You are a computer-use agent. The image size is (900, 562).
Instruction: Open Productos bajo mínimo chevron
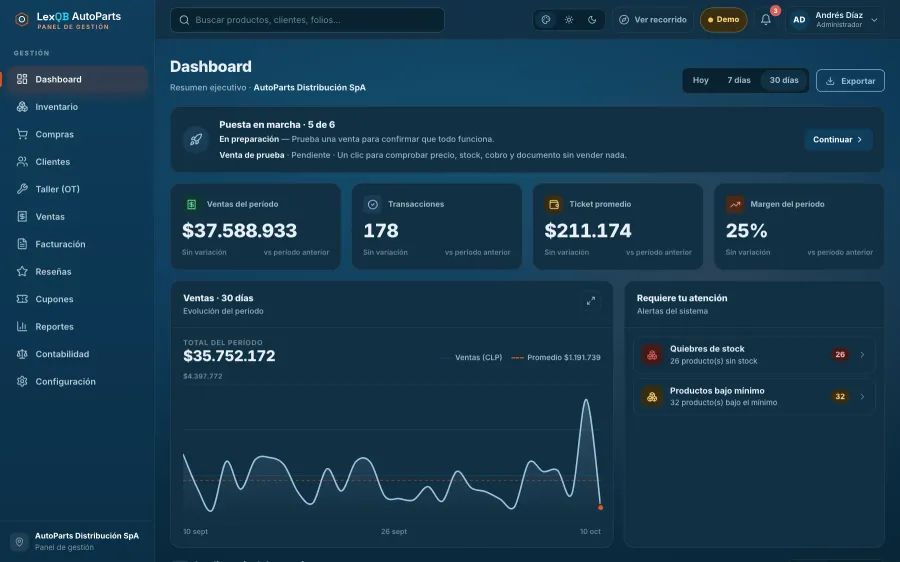tap(862, 397)
